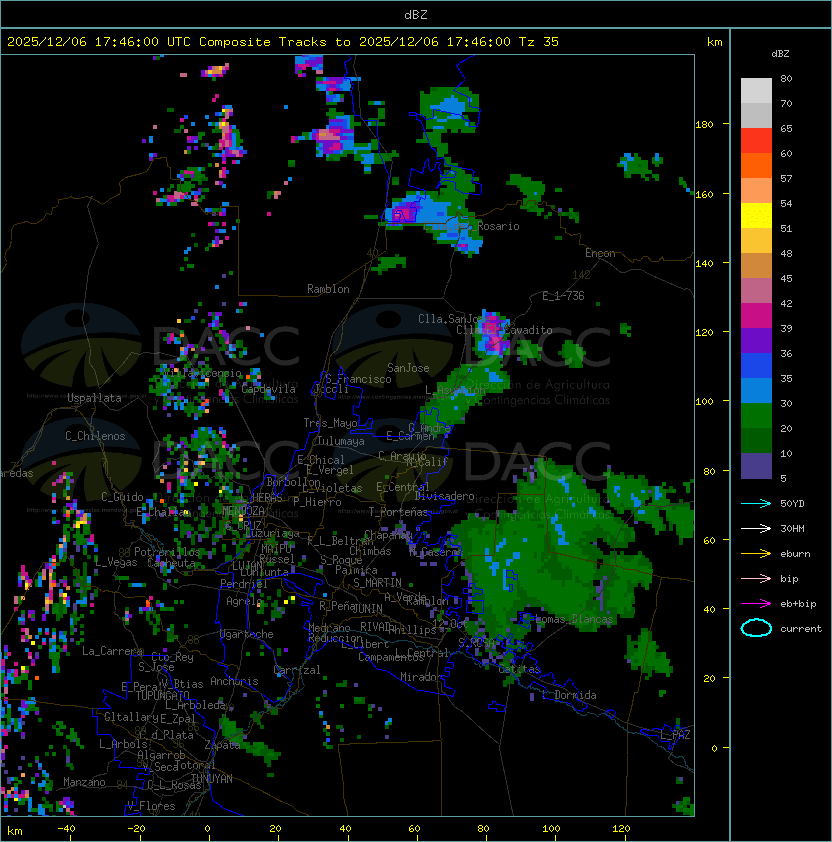Click the 'Lomas_Blancas' place label
This screenshot has height=842, width=832.
click(574, 619)
